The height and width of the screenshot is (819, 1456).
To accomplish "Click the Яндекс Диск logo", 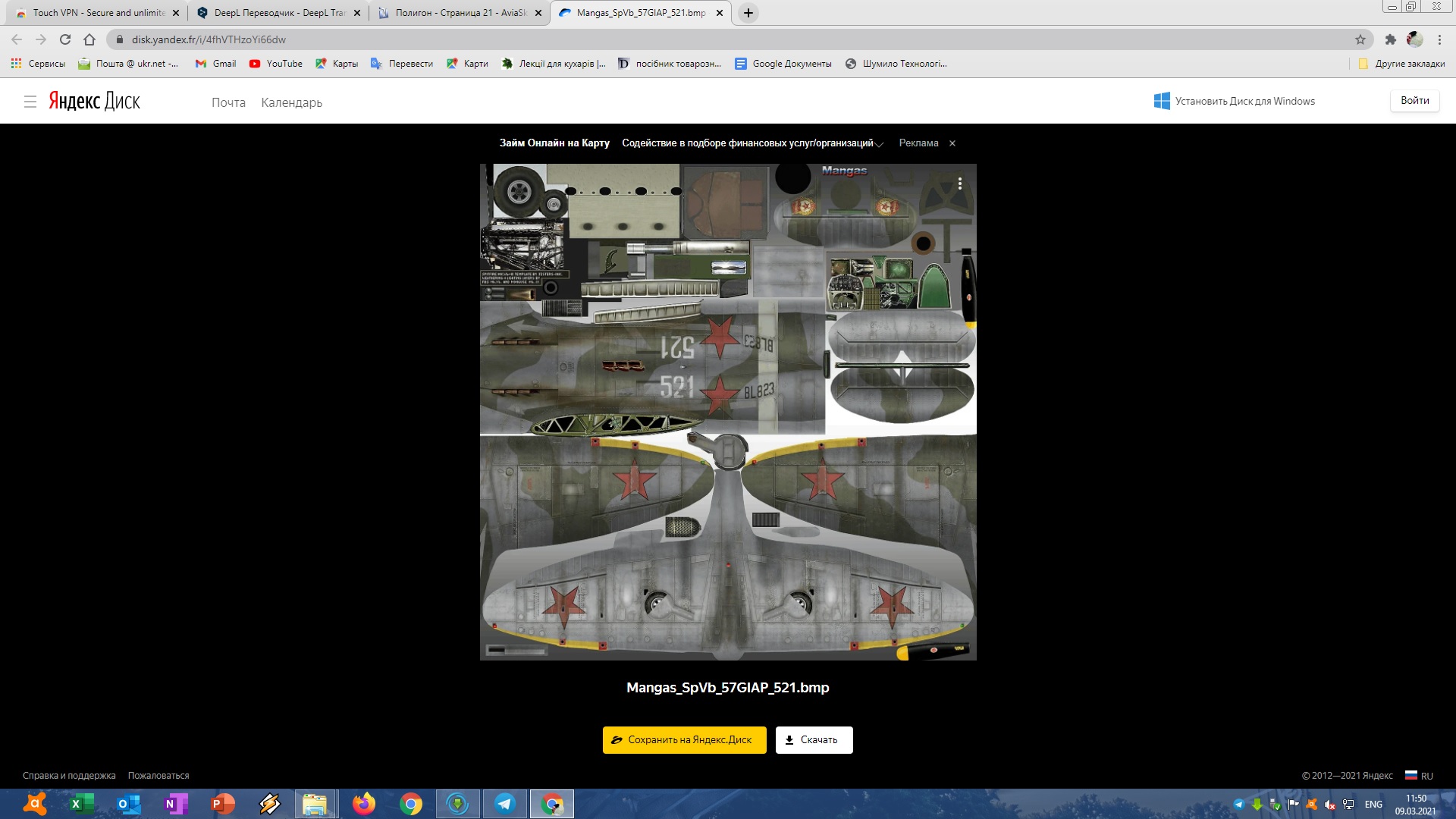I will pos(95,101).
